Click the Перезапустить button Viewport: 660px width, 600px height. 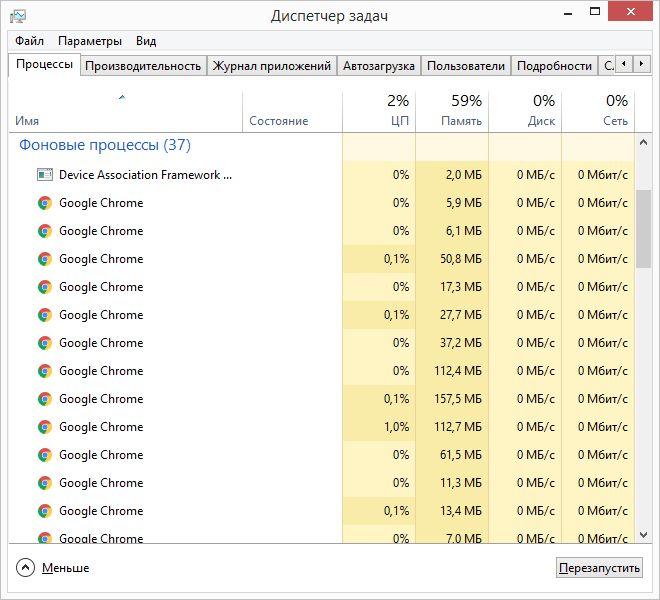click(x=599, y=568)
